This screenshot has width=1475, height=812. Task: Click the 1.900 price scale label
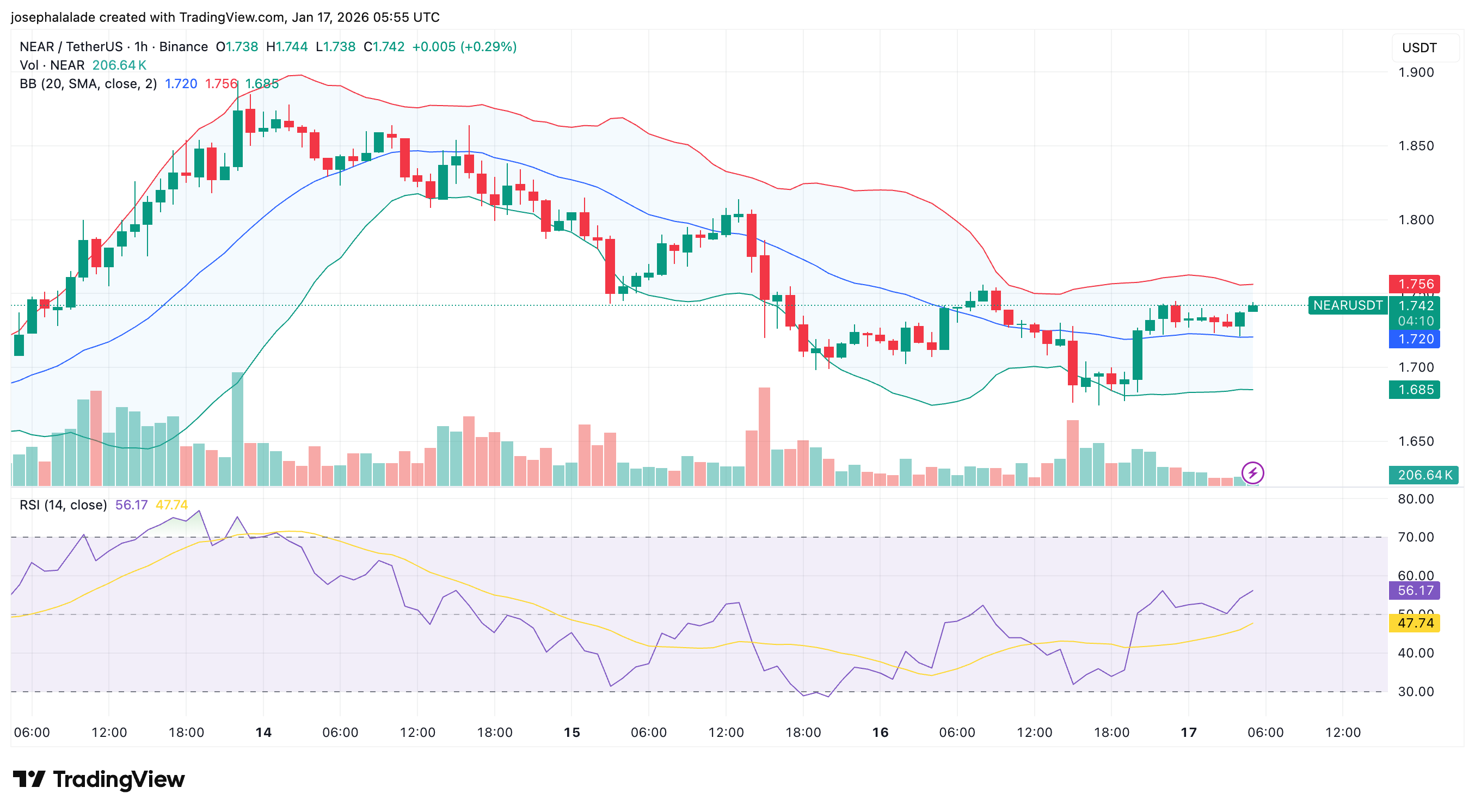[1416, 72]
